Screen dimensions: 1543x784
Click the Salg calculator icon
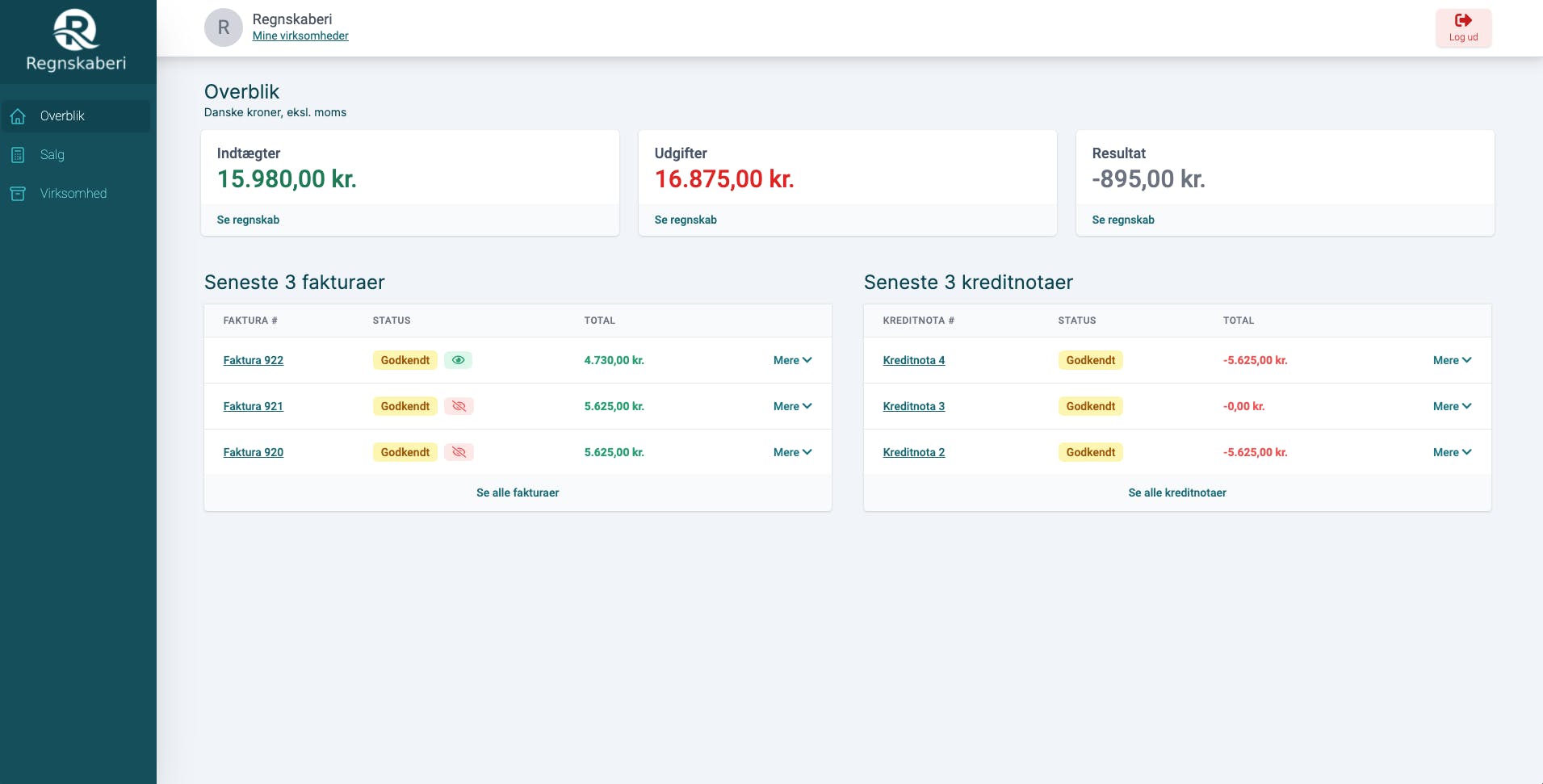pyautogui.click(x=18, y=155)
